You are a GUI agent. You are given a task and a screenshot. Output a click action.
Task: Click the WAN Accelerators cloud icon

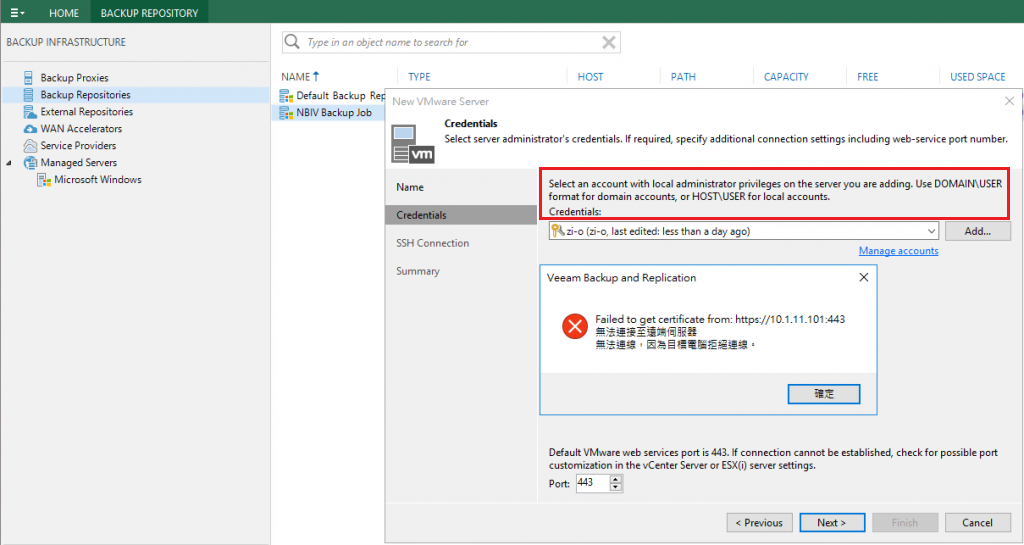tap(30, 129)
